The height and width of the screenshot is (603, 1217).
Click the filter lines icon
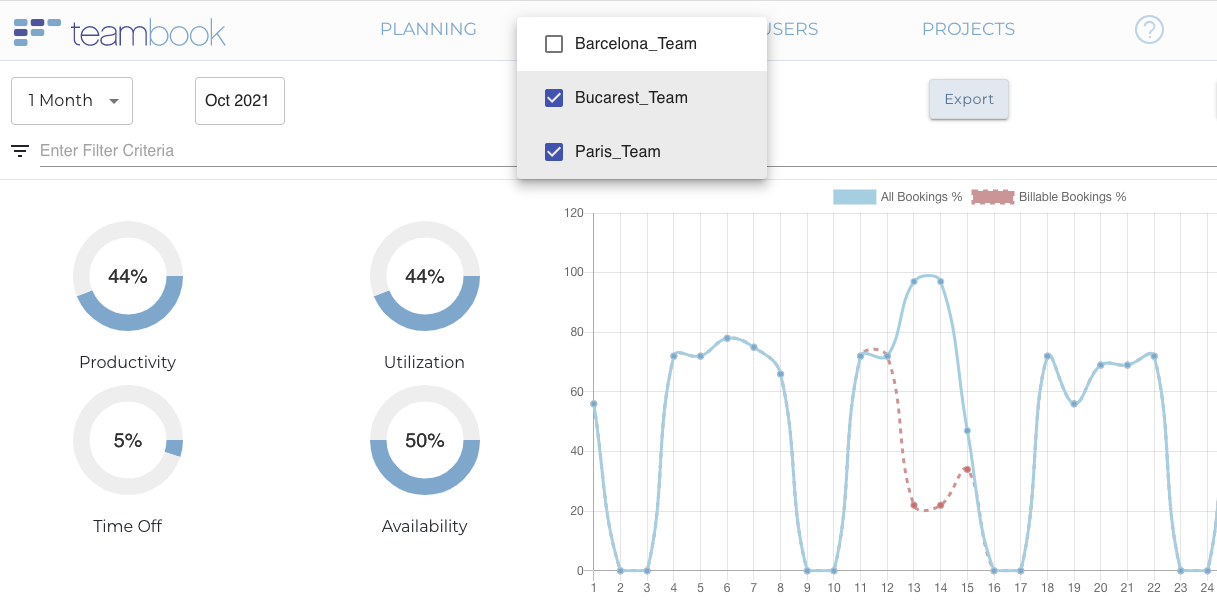pos(20,151)
